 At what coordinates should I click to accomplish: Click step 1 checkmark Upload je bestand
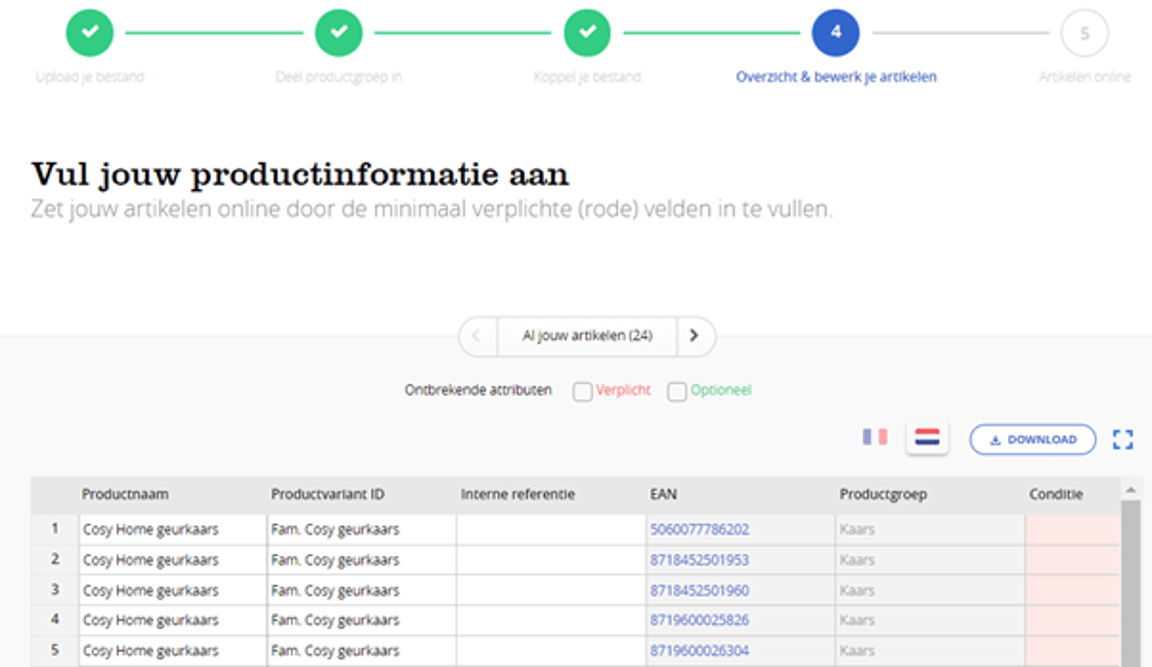[90, 33]
